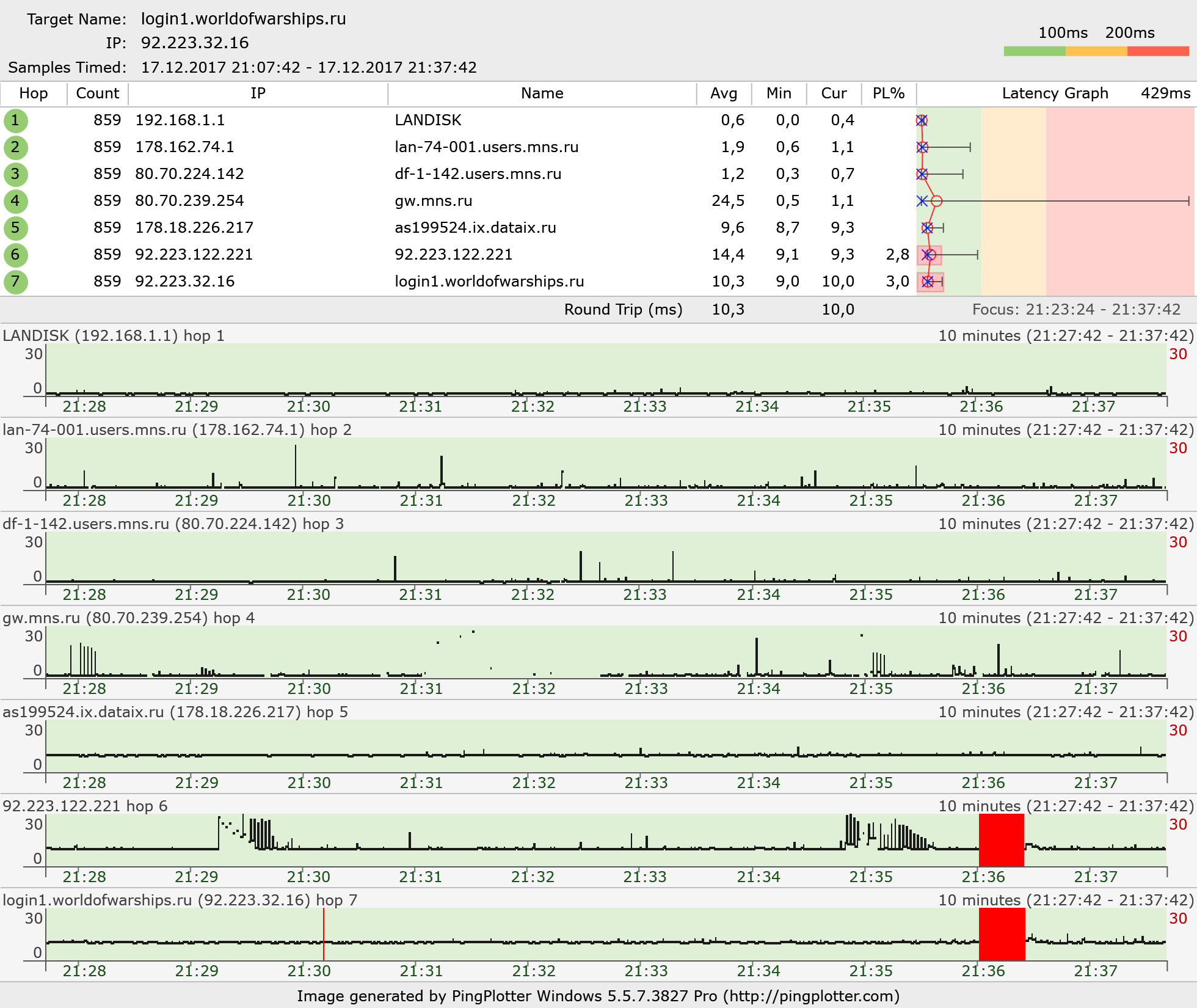Select name as199524.ix.dataix.ru in hop table
1197x1008 pixels.
coord(475,228)
